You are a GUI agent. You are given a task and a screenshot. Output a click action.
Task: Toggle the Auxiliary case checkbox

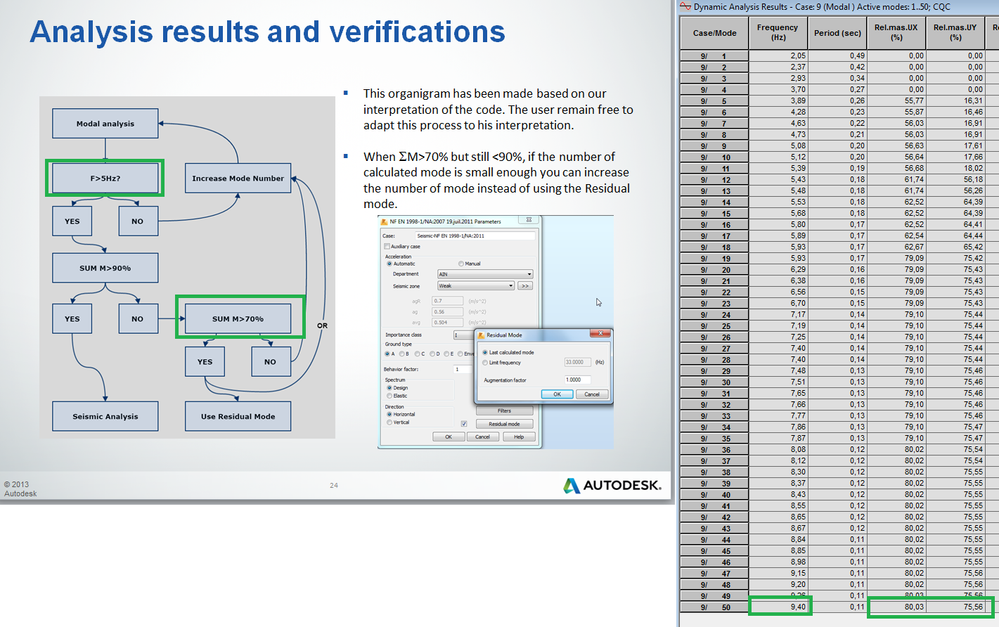click(x=387, y=246)
